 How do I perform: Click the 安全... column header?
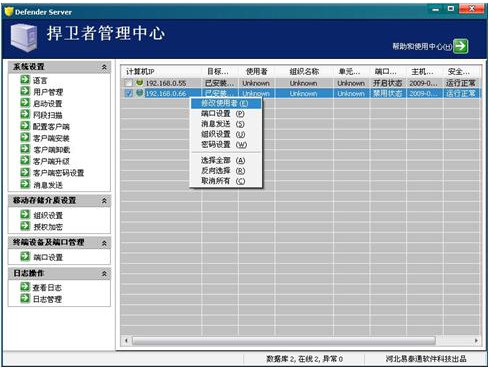pos(462,71)
